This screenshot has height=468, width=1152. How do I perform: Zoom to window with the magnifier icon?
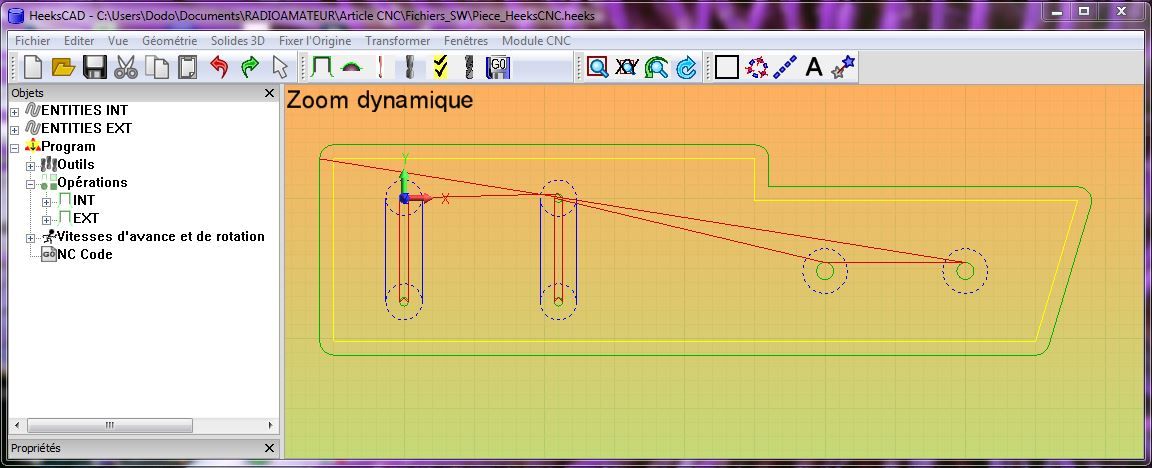[x=597, y=68]
